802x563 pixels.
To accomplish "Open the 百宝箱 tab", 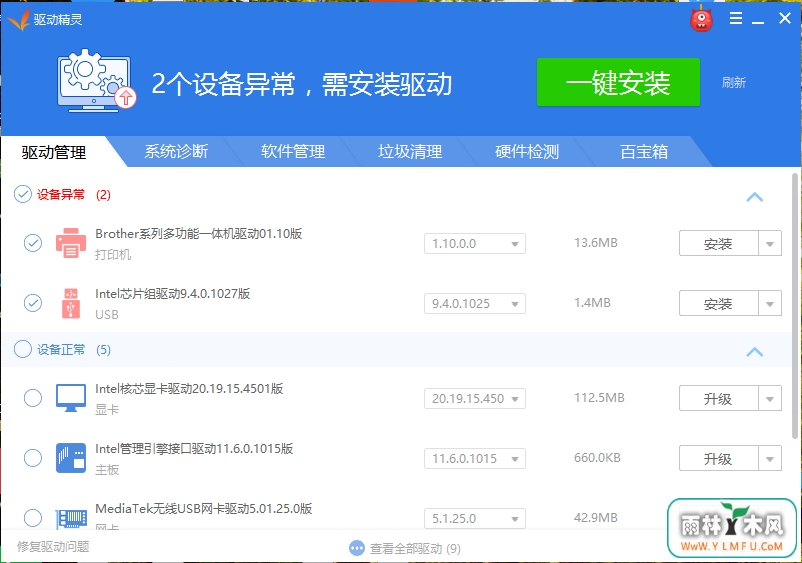I will [x=644, y=151].
